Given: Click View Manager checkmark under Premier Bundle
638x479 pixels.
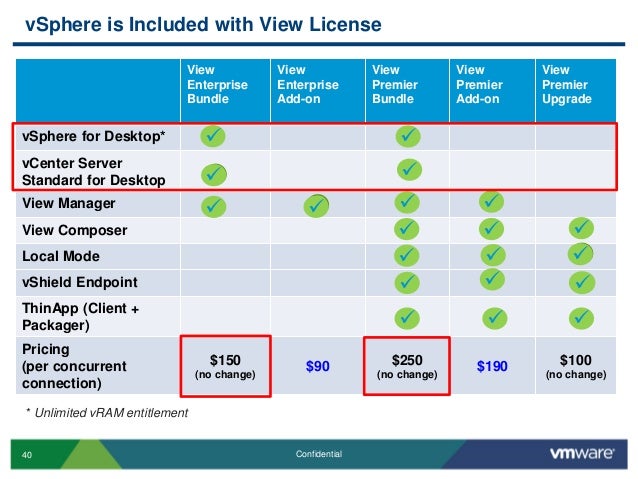Looking at the screenshot, I should [407, 202].
